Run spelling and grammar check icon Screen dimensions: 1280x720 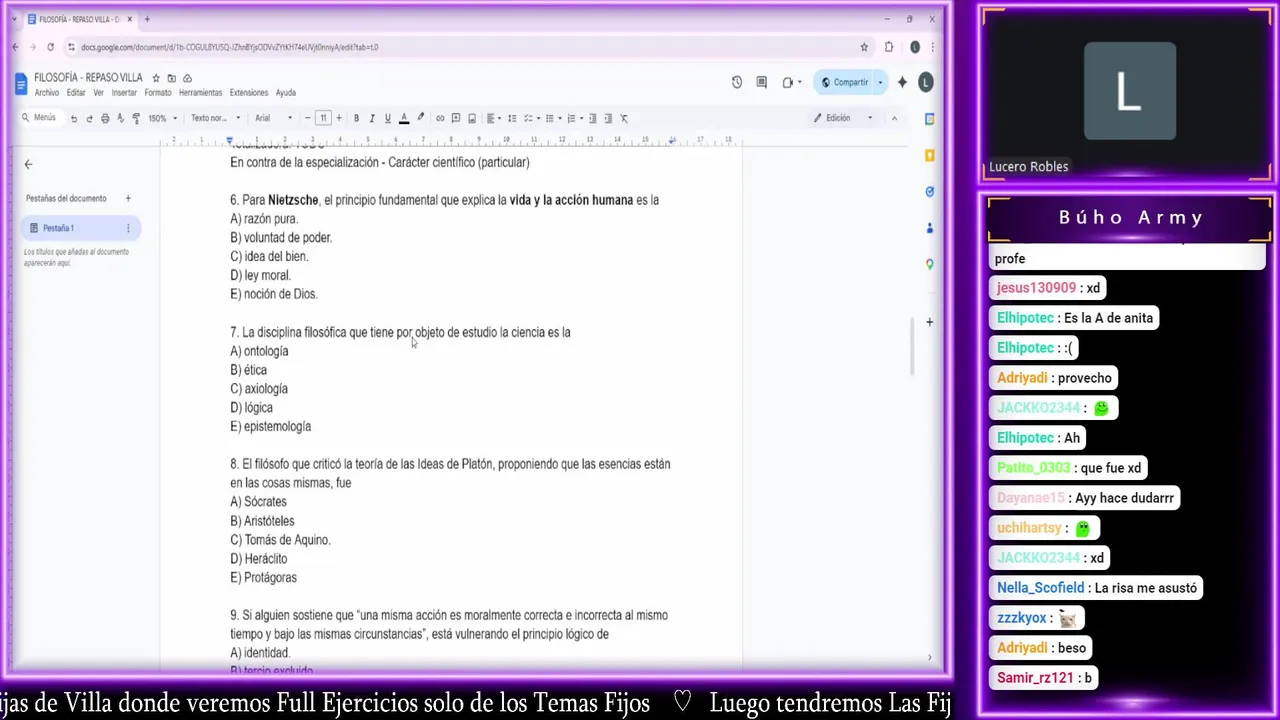coord(121,118)
